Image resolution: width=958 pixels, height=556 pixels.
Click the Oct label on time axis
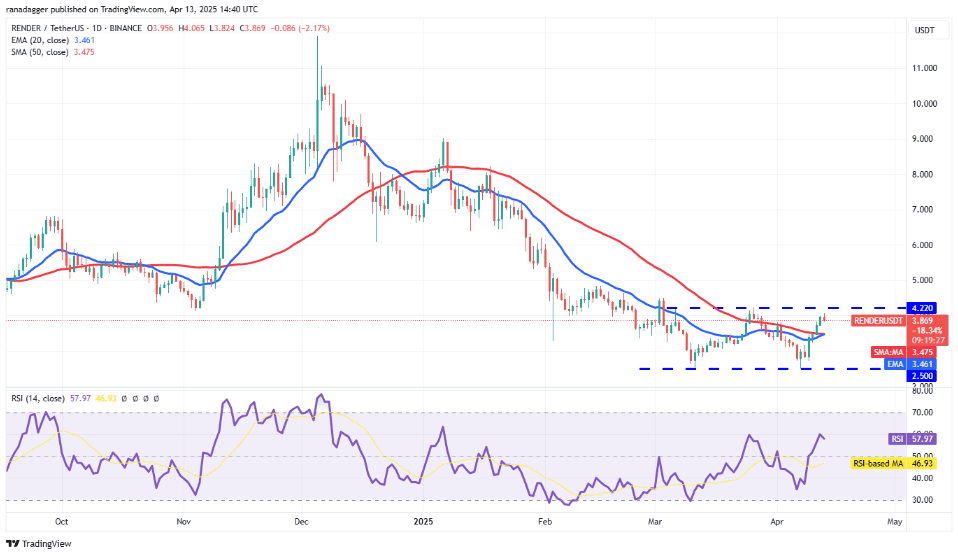point(62,522)
